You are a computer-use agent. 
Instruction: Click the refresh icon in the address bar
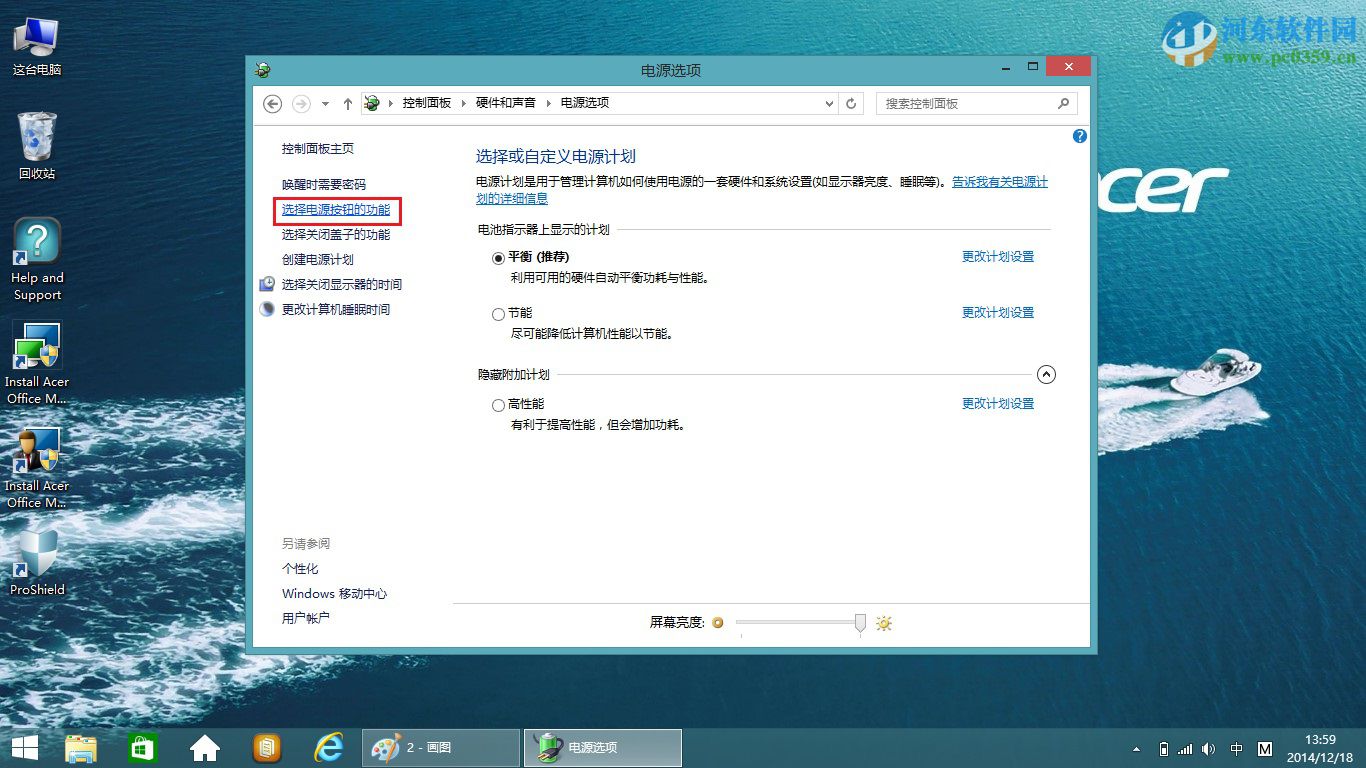tap(851, 103)
